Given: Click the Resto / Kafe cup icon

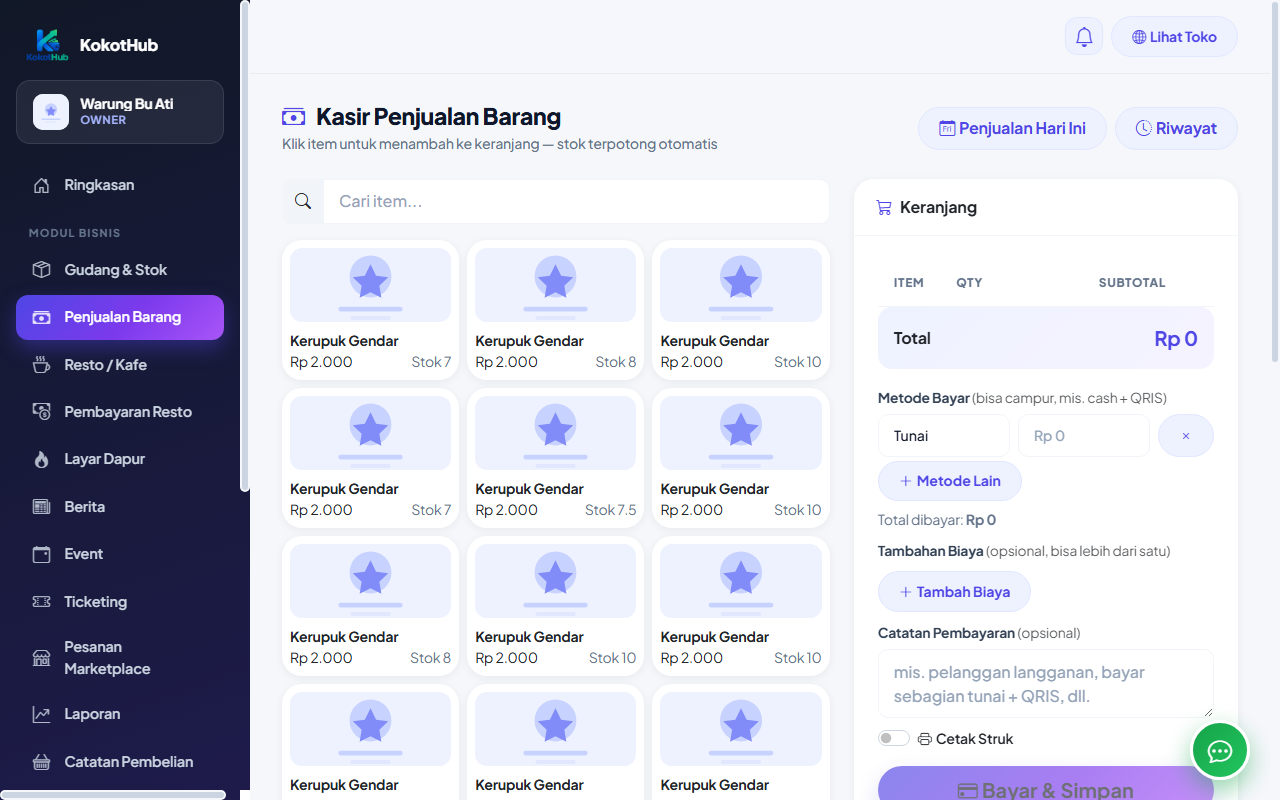Looking at the screenshot, I should click(42, 365).
